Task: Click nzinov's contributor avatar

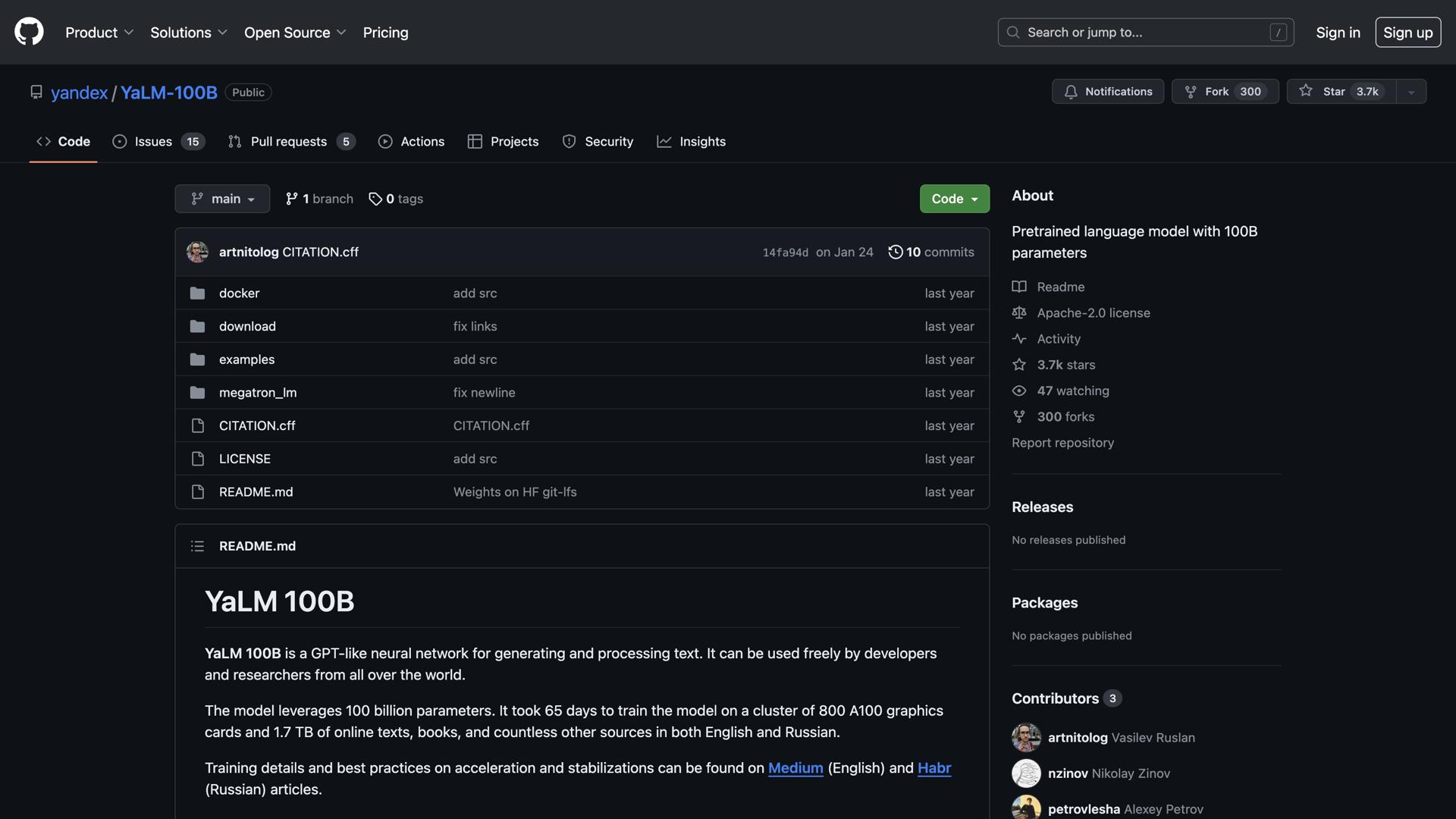Action: click(1026, 773)
